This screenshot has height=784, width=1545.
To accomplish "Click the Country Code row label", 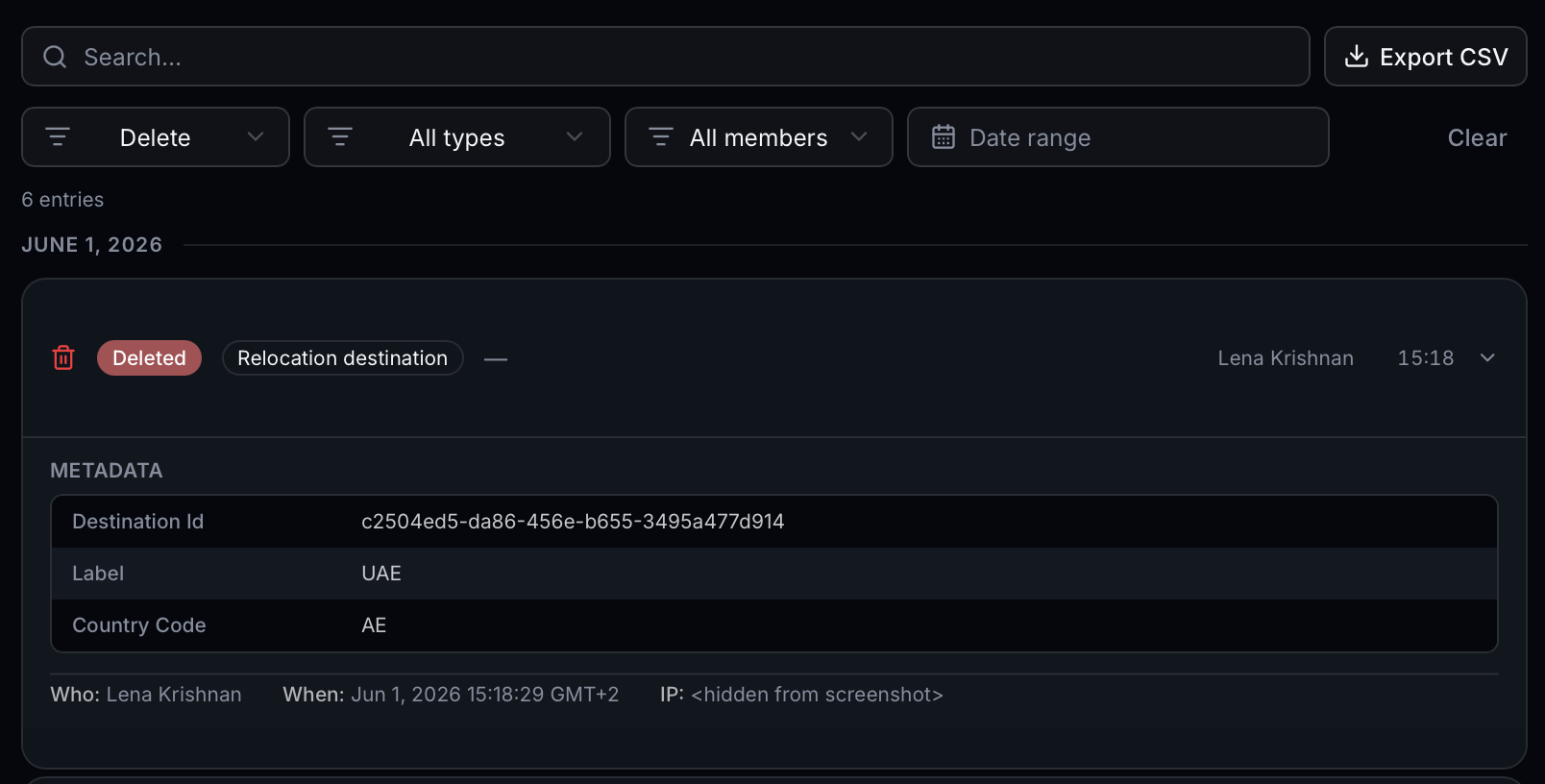I will pos(139,625).
